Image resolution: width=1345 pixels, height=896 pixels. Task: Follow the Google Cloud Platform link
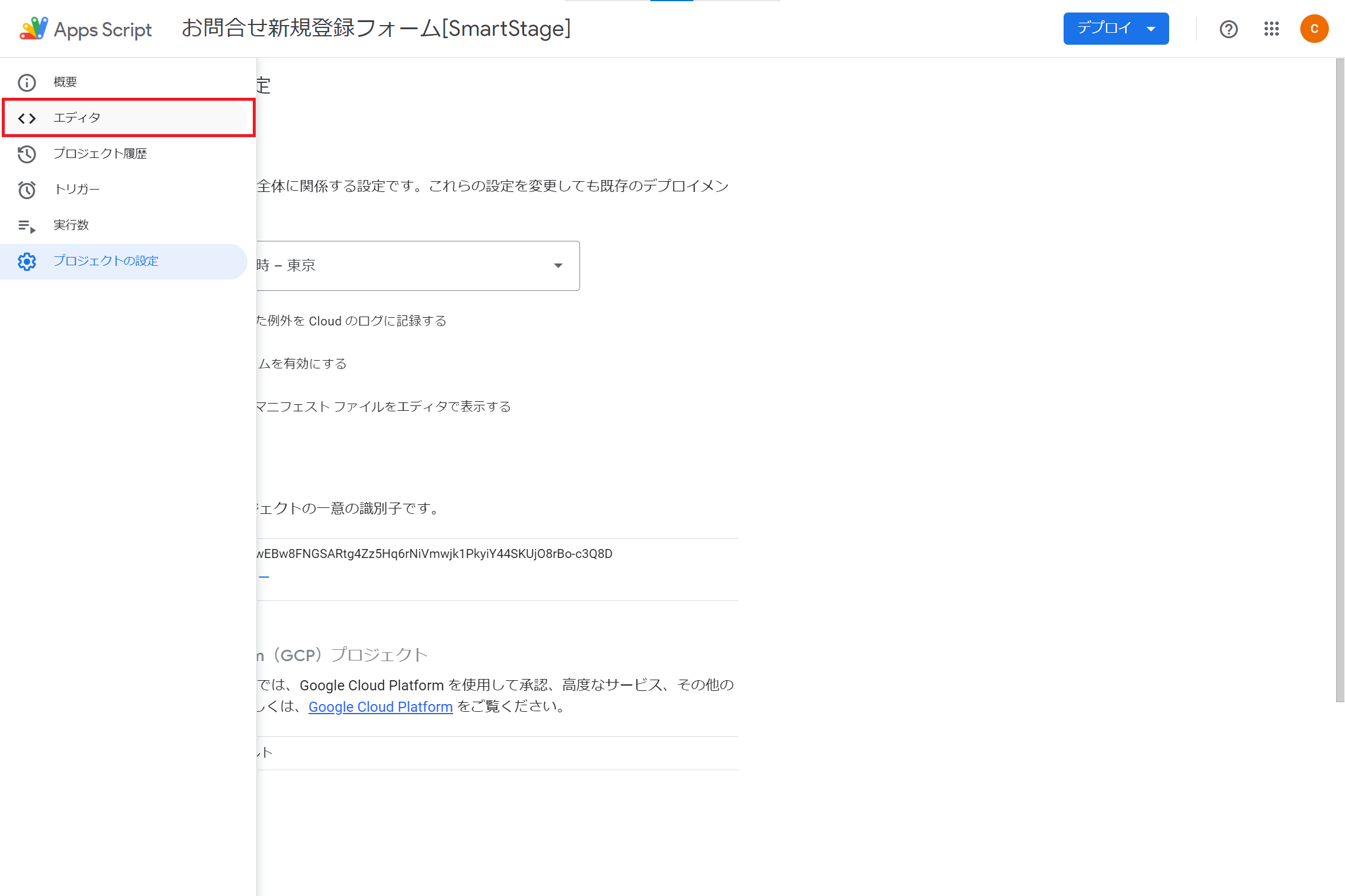(380, 707)
